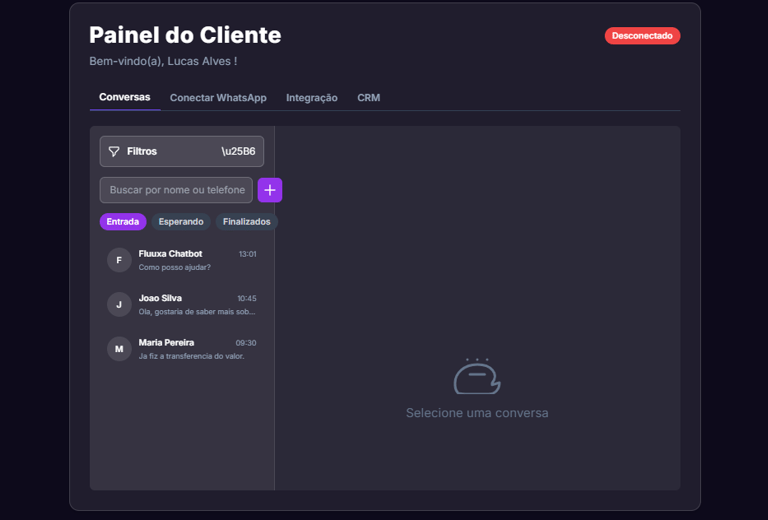Open the Fluuxa Chatbot conversation
The height and width of the screenshot is (520, 768).
click(182, 260)
